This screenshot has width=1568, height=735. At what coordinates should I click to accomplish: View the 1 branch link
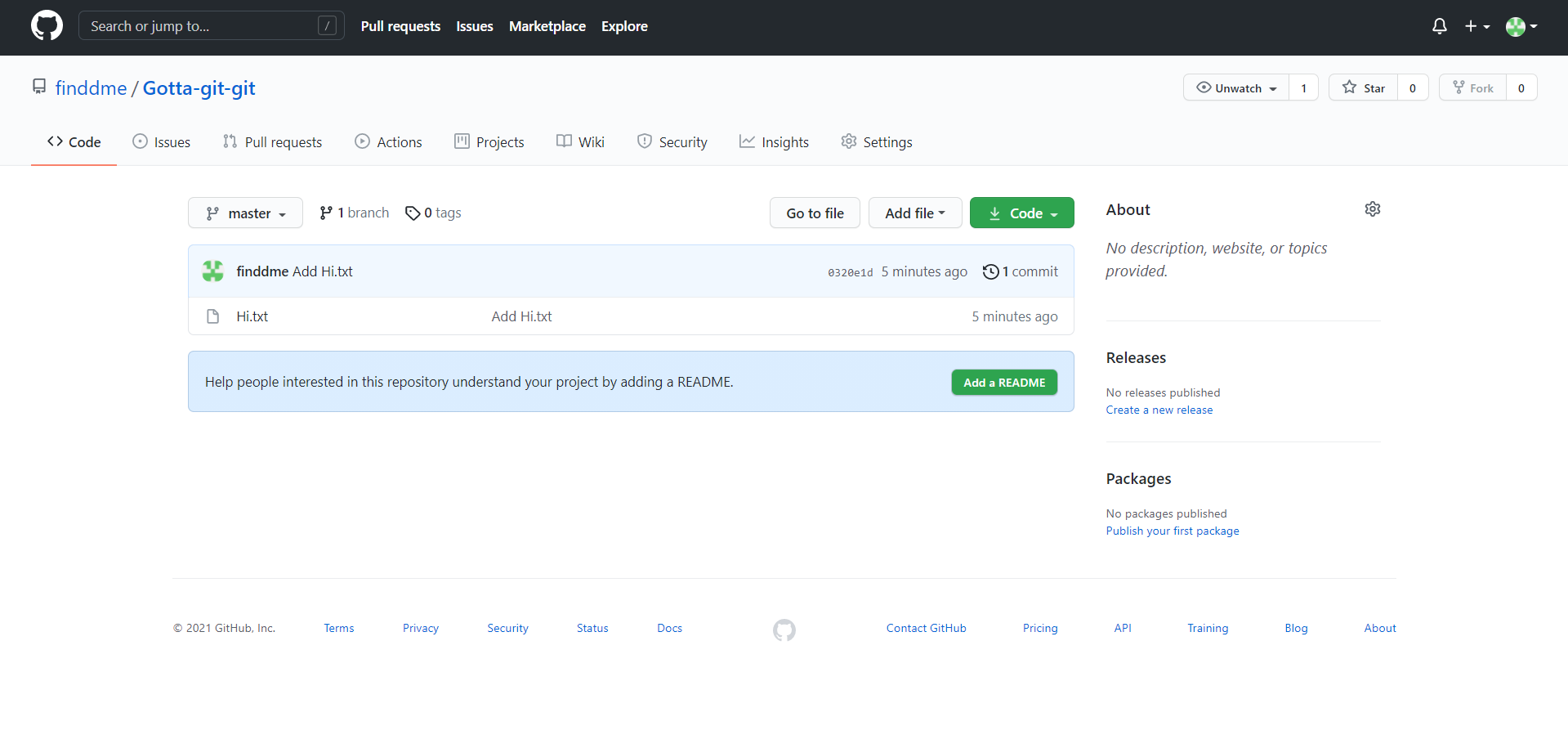(x=354, y=213)
